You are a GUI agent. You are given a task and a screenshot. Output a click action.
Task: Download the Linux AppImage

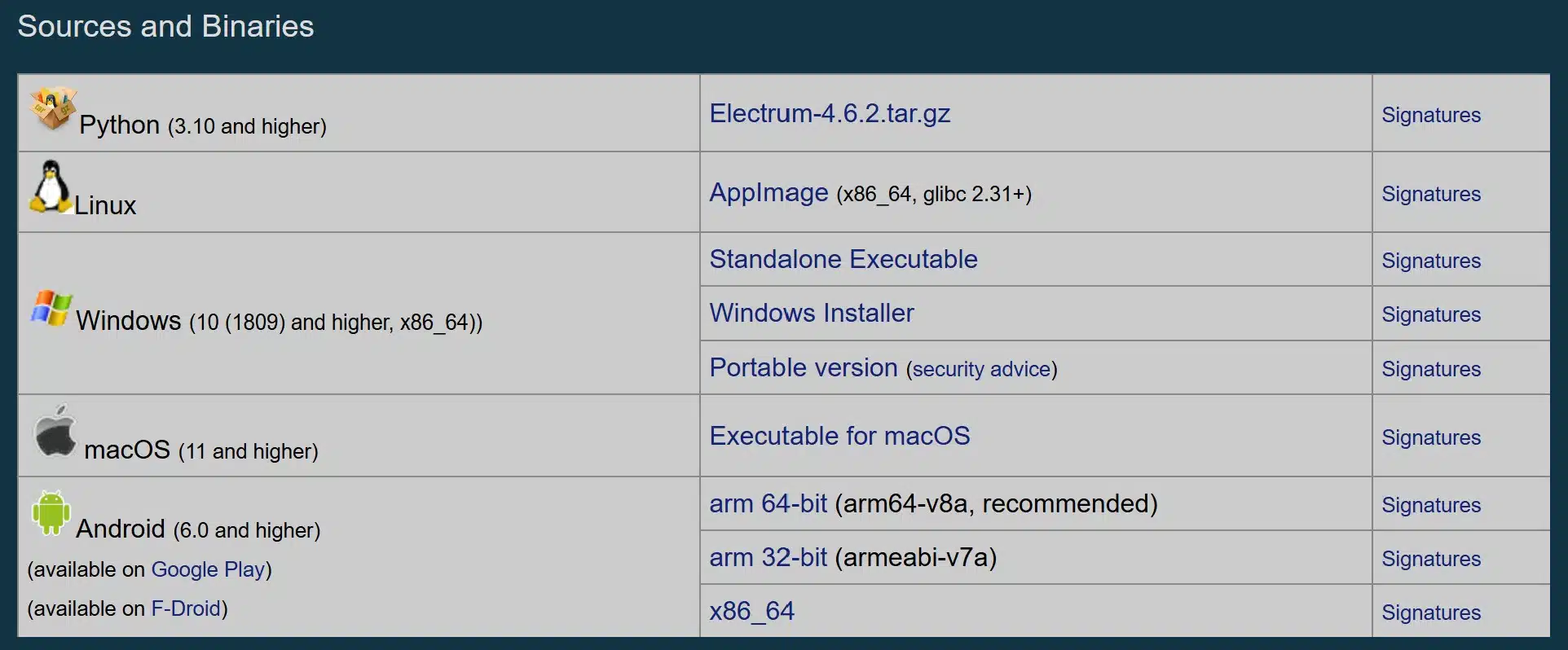coord(768,193)
